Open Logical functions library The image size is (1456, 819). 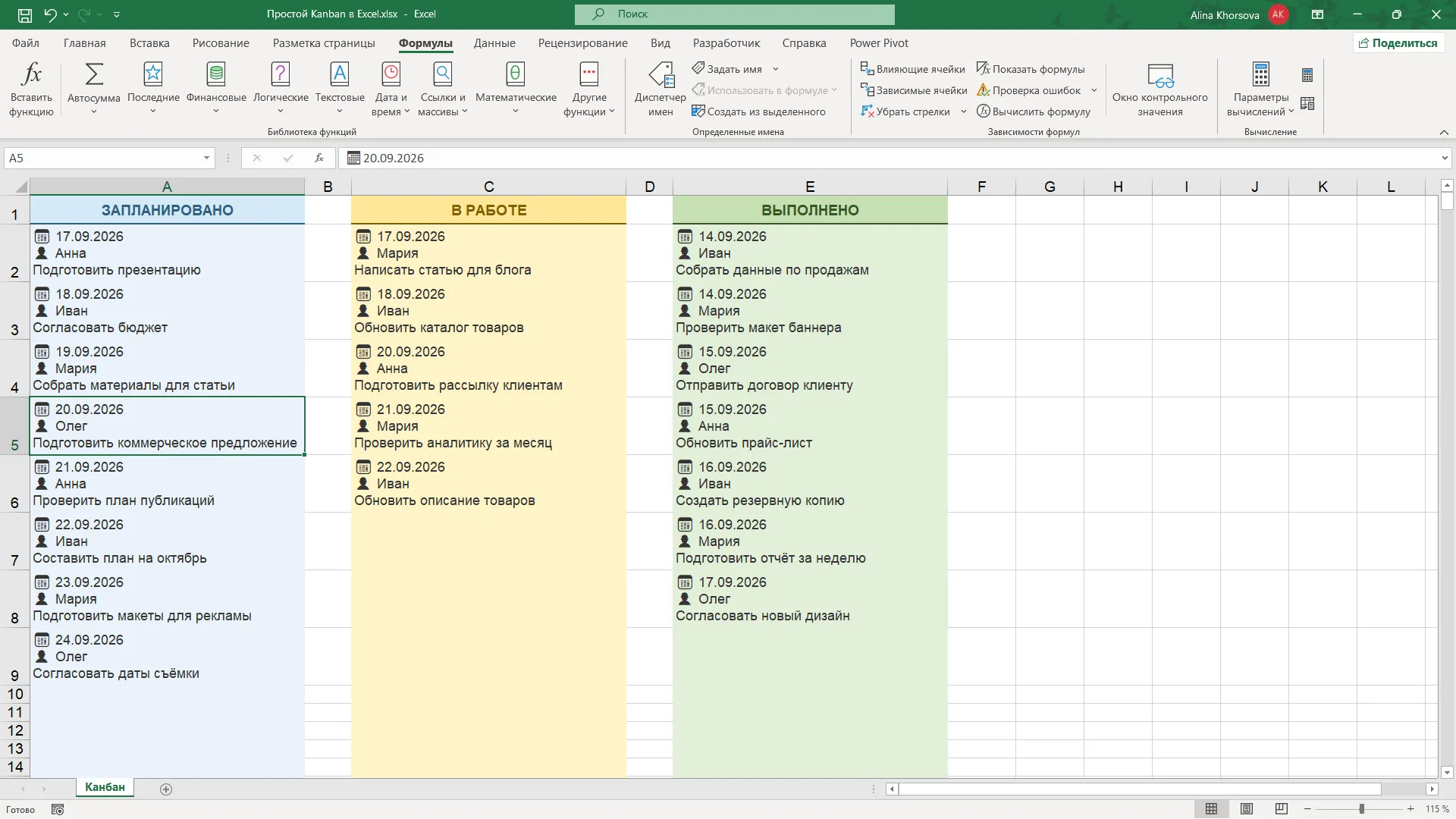tap(281, 89)
